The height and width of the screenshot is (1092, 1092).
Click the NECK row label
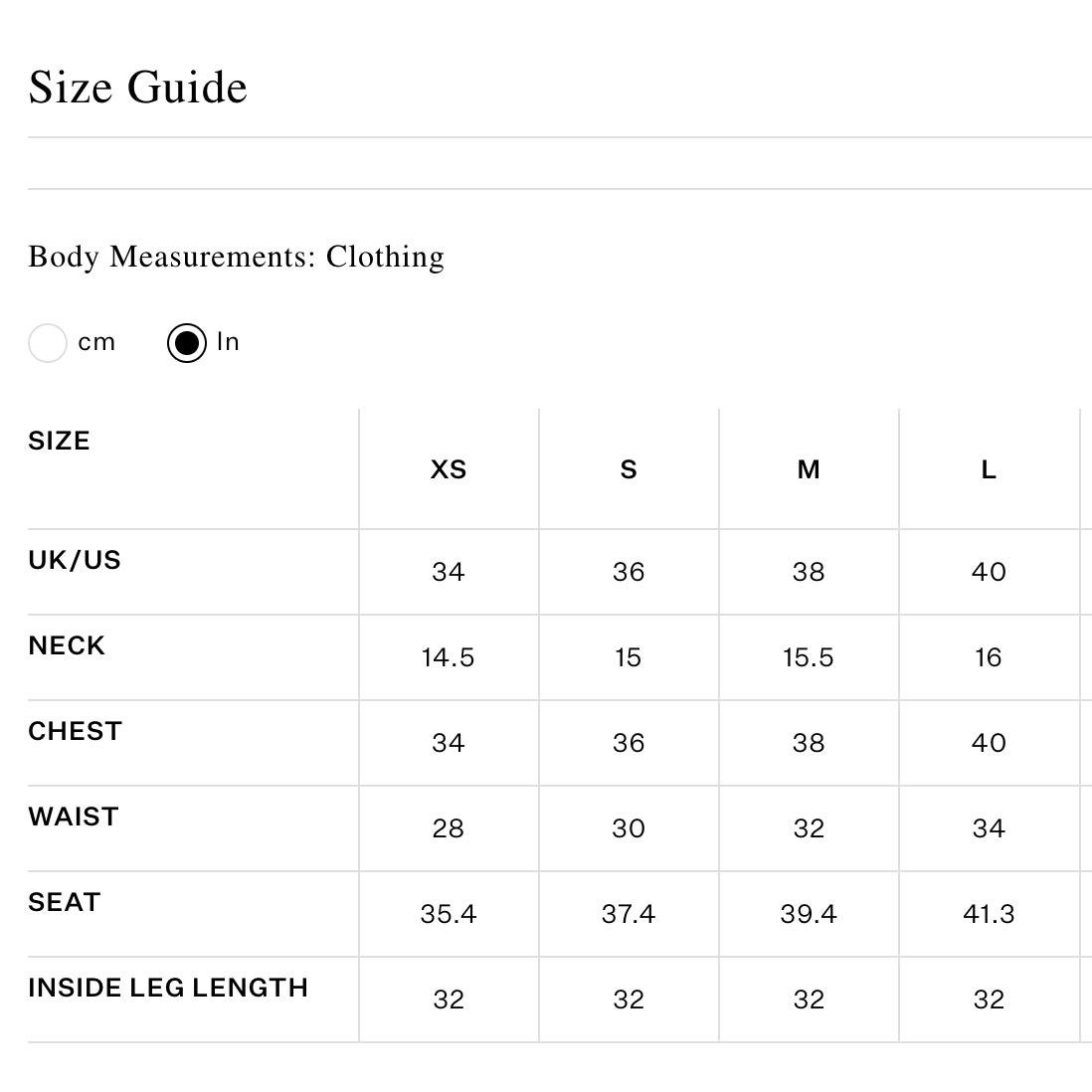click(67, 645)
